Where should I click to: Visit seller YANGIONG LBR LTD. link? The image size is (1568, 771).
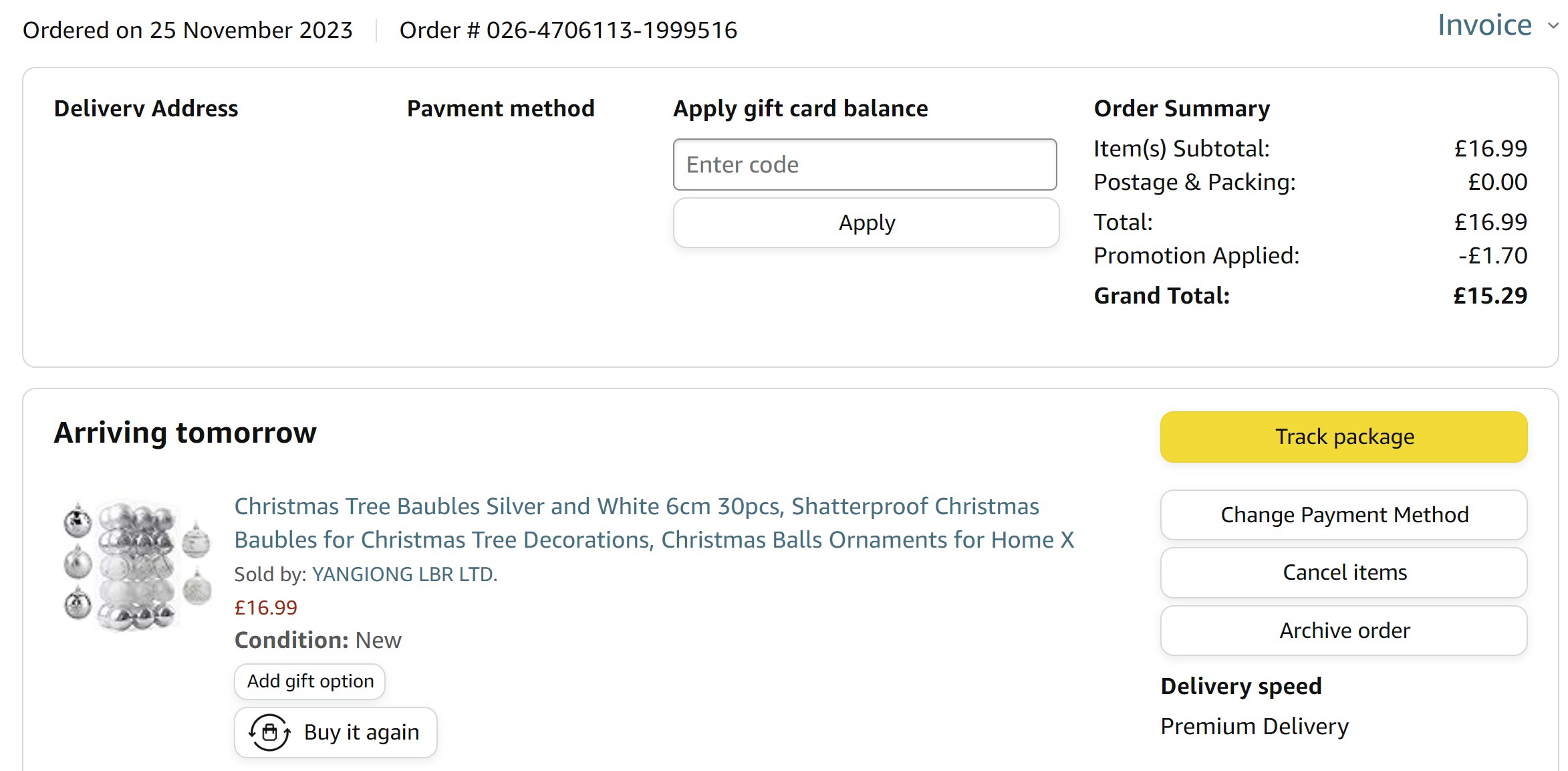coord(404,574)
